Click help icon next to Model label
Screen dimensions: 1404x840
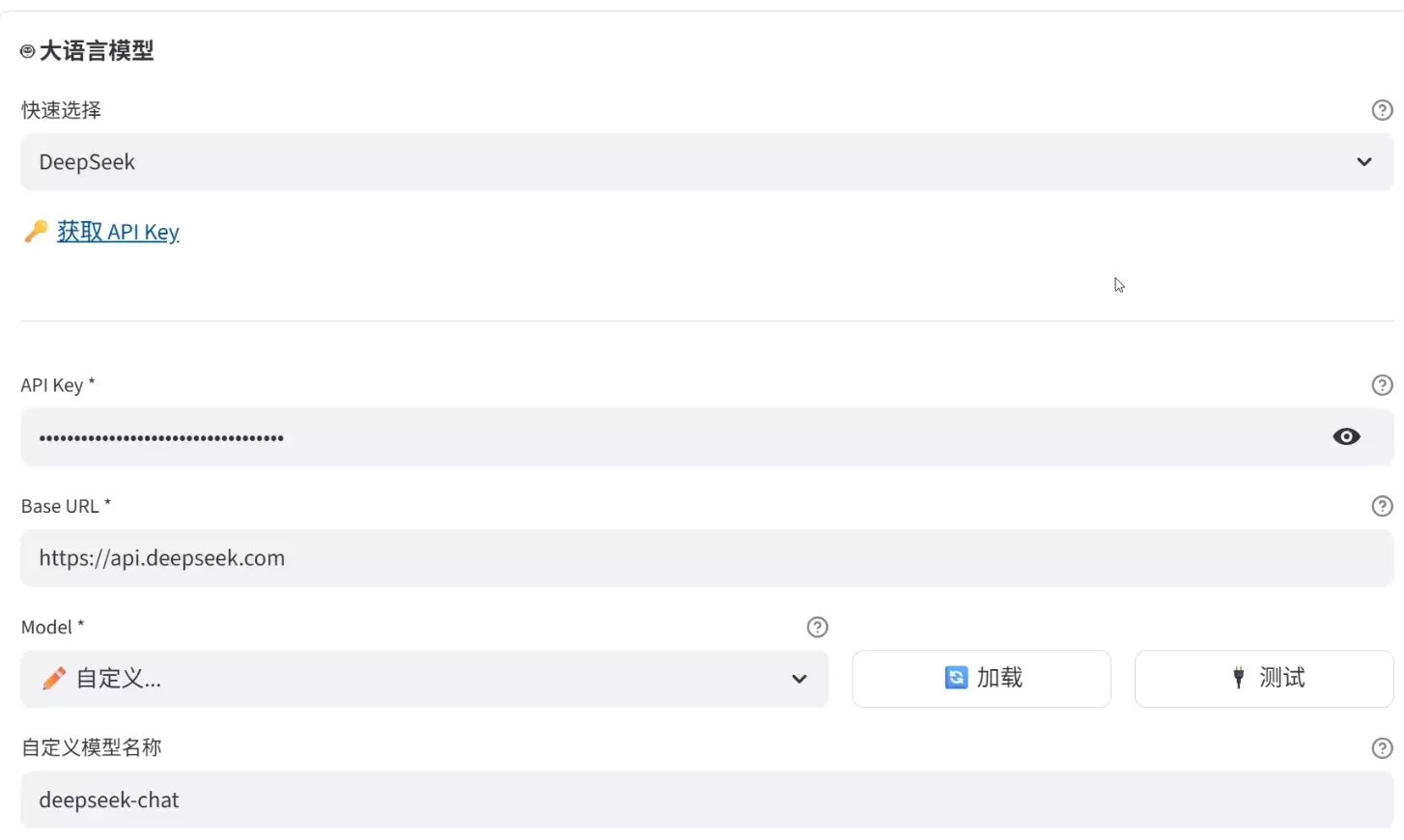click(x=817, y=628)
